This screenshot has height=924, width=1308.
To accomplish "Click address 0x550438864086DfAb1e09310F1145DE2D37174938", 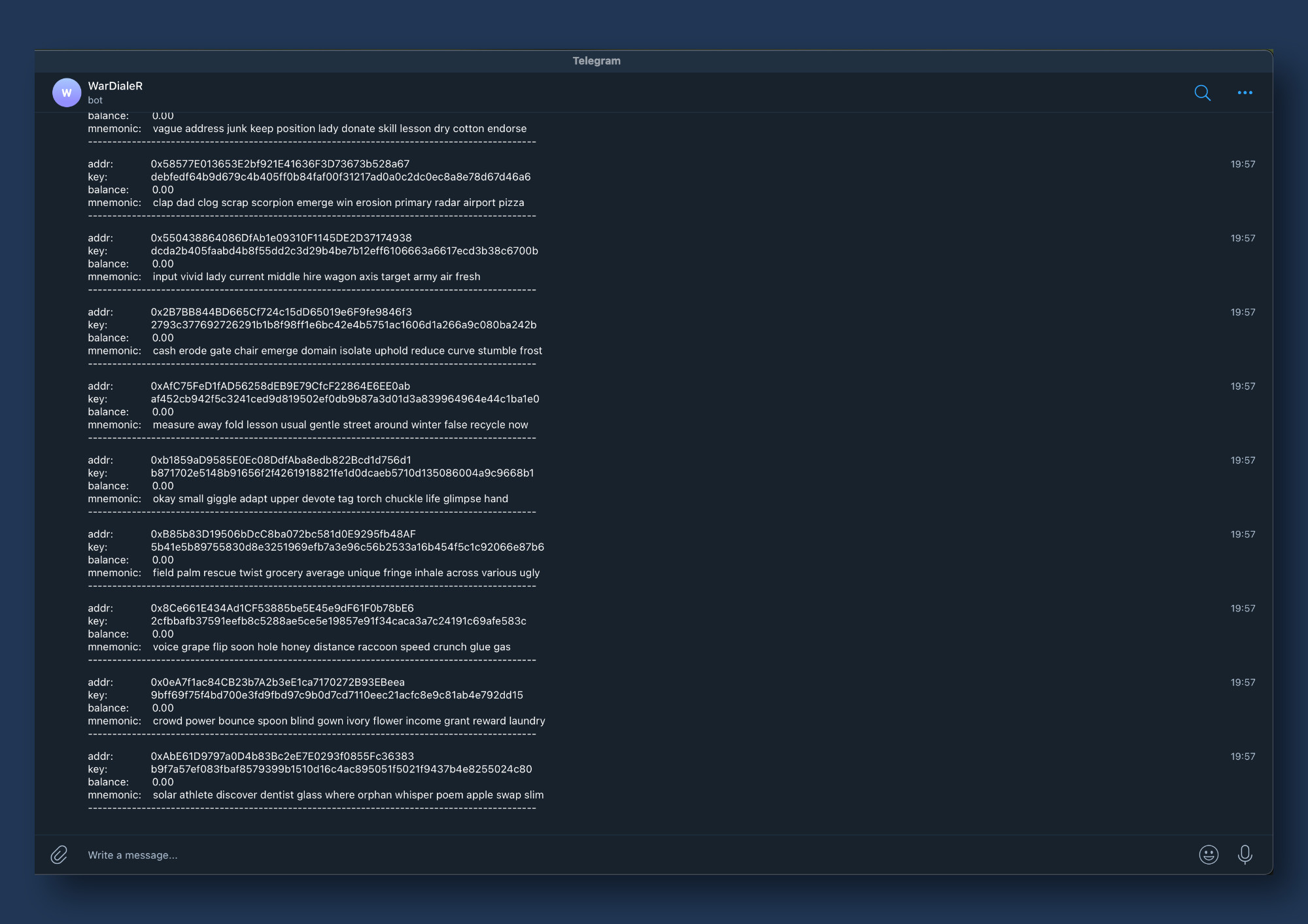I will pos(281,238).
